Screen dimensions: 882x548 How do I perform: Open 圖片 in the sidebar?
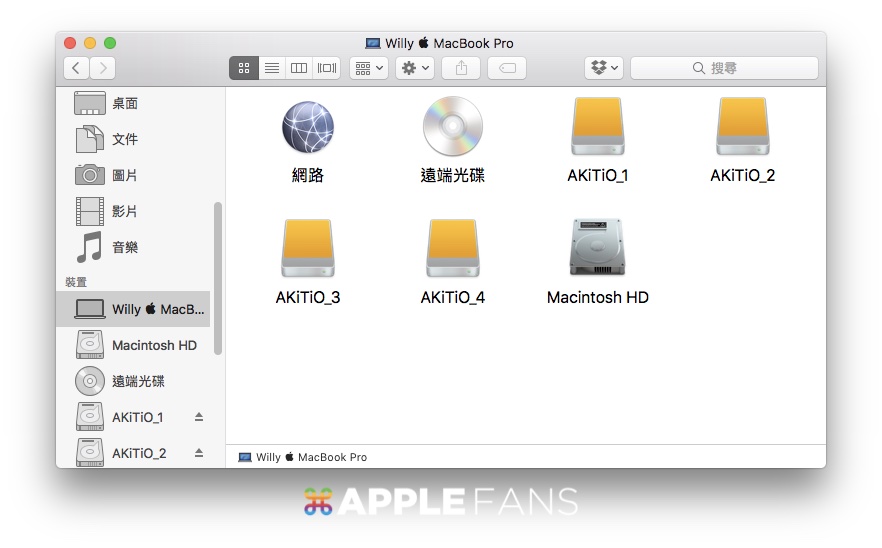coord(135,175)
